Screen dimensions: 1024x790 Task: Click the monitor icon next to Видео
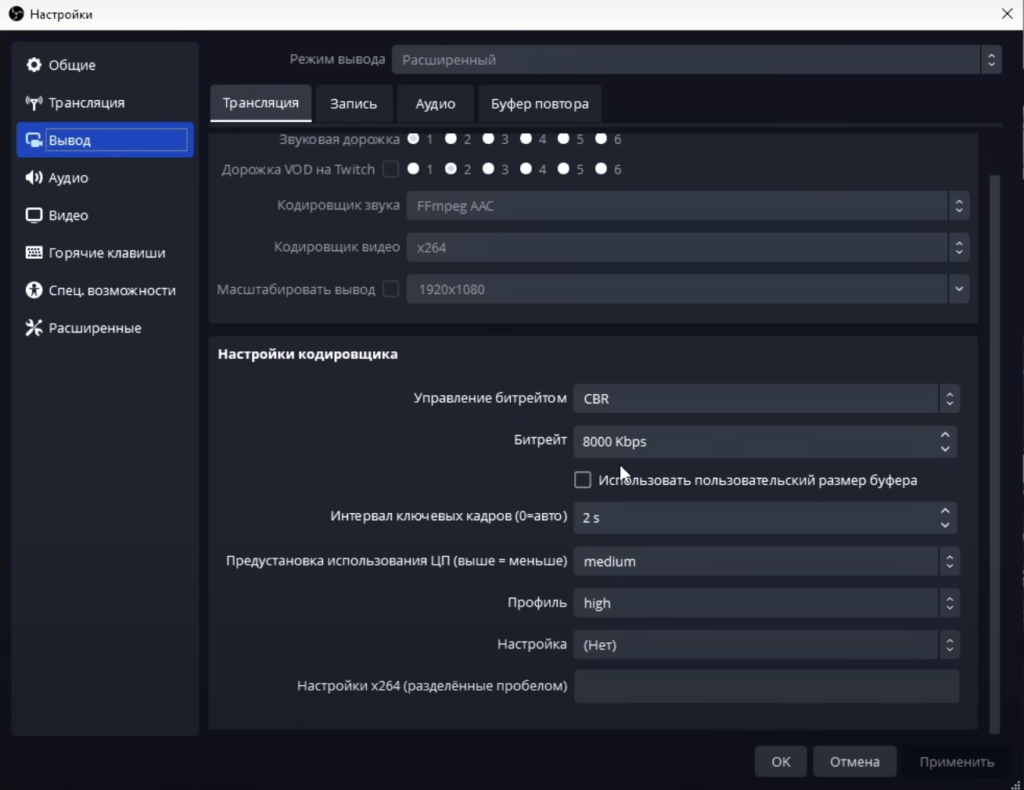(33, 215)
